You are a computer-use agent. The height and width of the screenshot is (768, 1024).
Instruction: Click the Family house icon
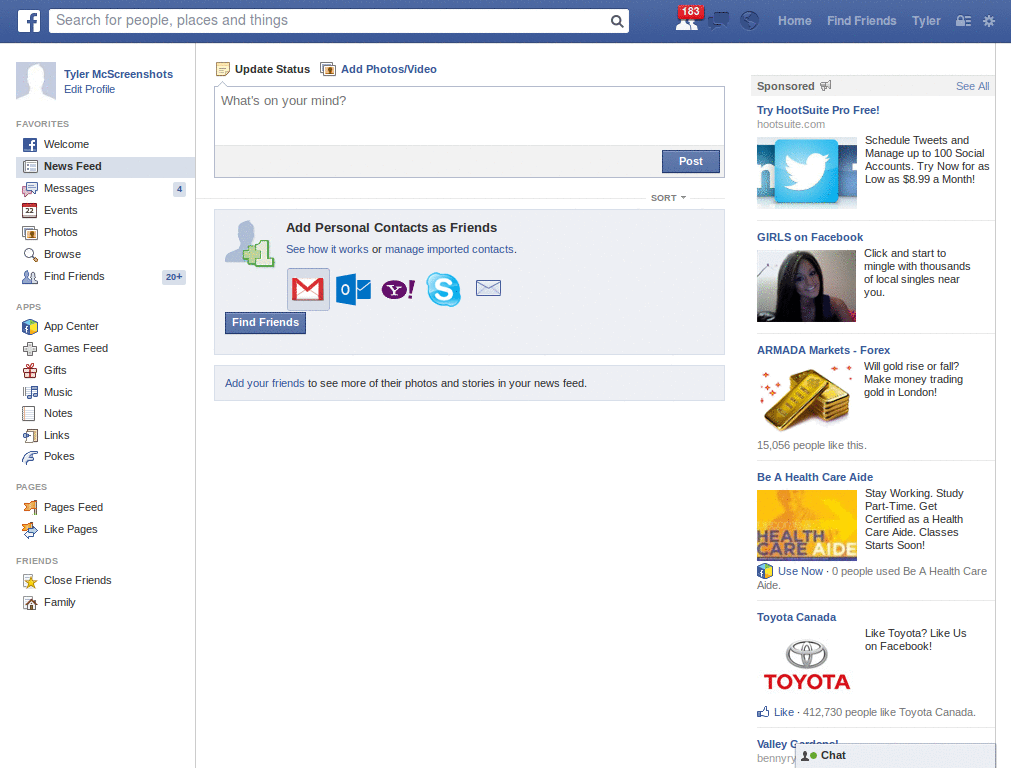tap(30, 603)
